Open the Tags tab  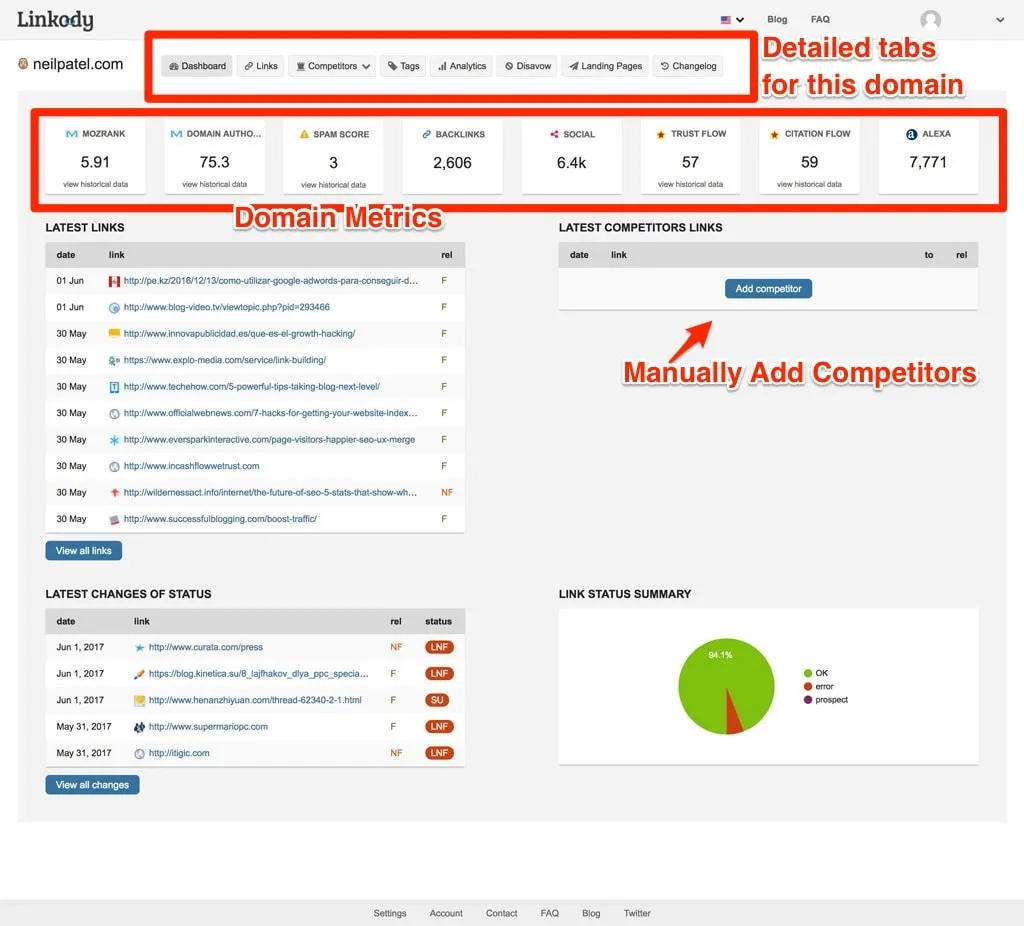coord(403,66)
